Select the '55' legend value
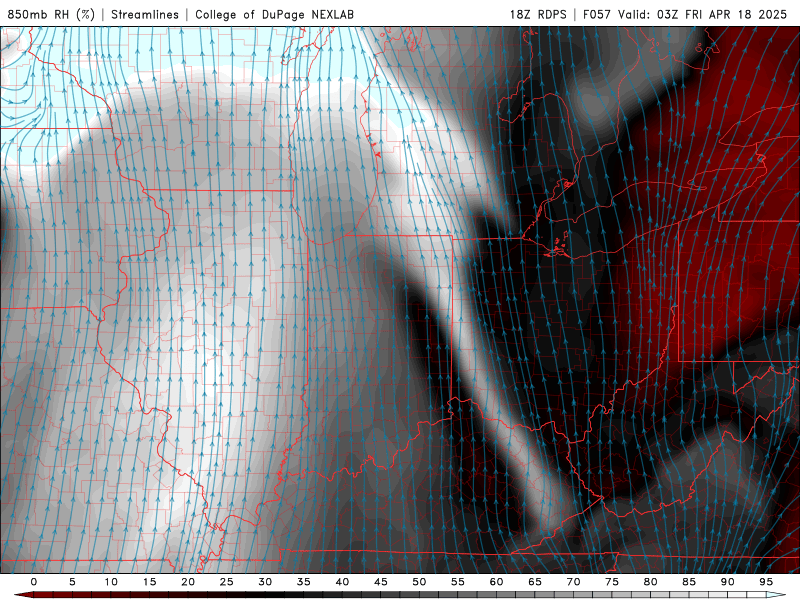This screenshot has height=600, width=800. click(458, 582)
